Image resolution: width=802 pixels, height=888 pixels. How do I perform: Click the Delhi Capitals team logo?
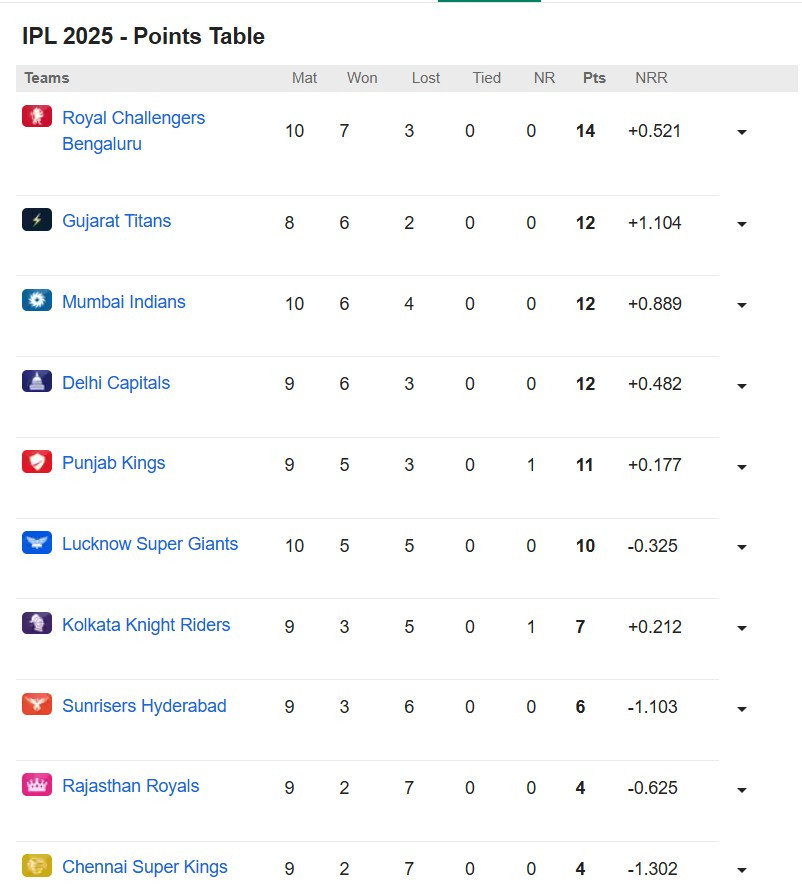tap(37, 381)
